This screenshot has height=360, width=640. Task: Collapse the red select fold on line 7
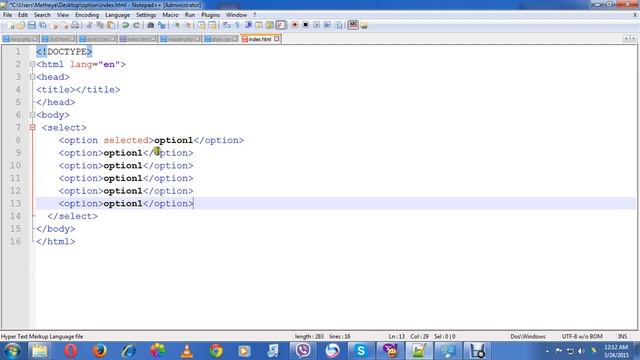[33, 127]
